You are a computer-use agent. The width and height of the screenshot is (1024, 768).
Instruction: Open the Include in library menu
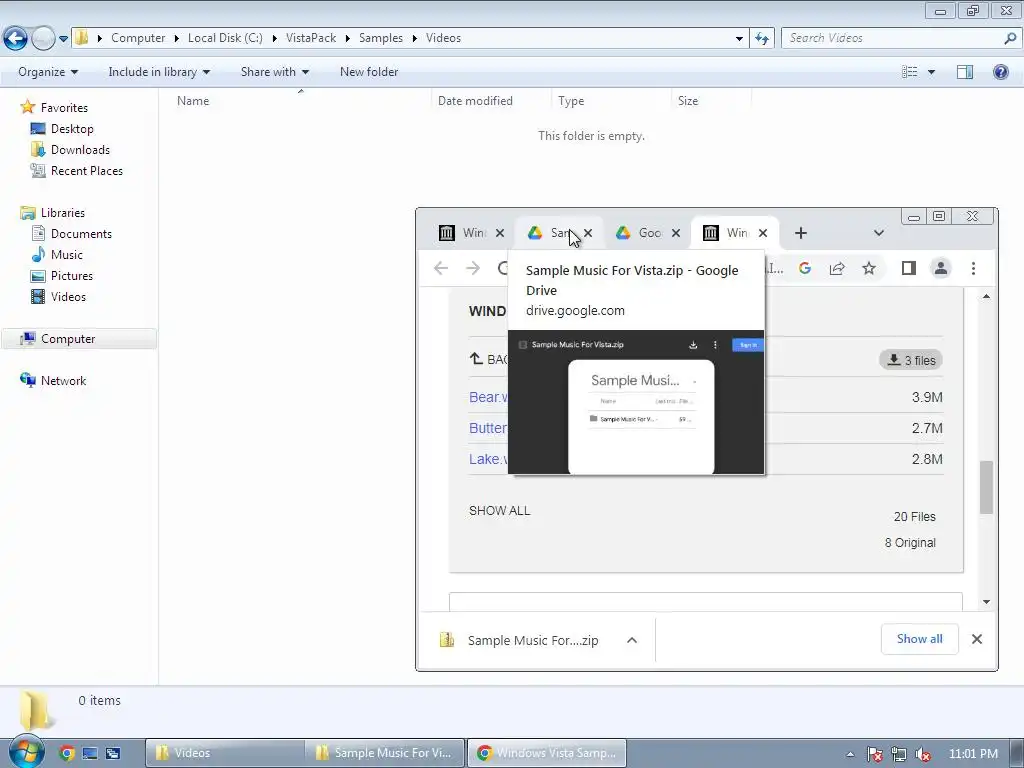159,72
